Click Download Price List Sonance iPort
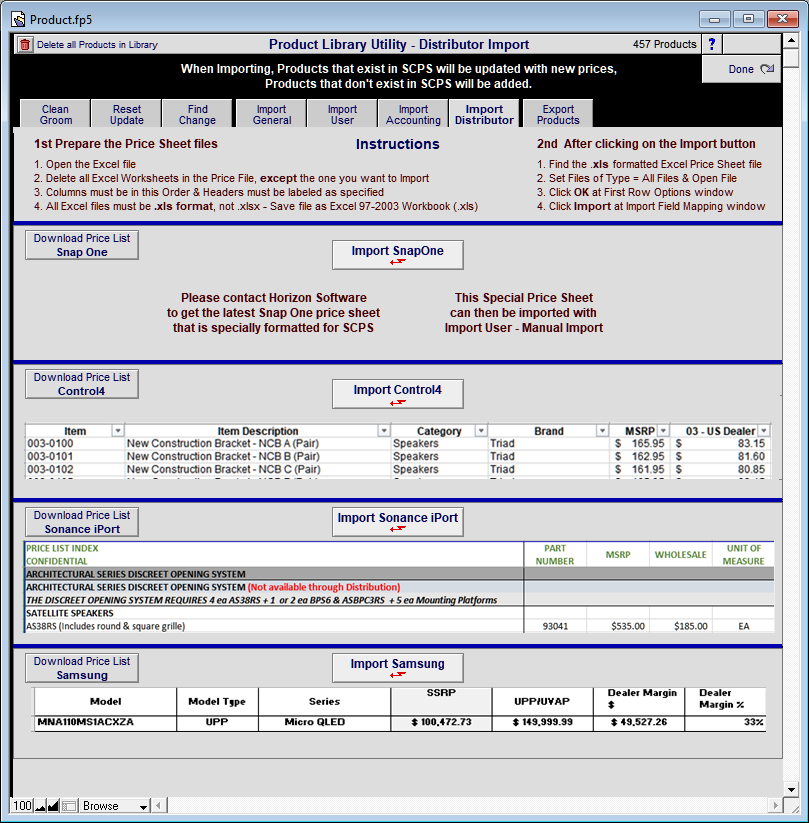This screenshot has height=823, width=809. tap(82, 522)
